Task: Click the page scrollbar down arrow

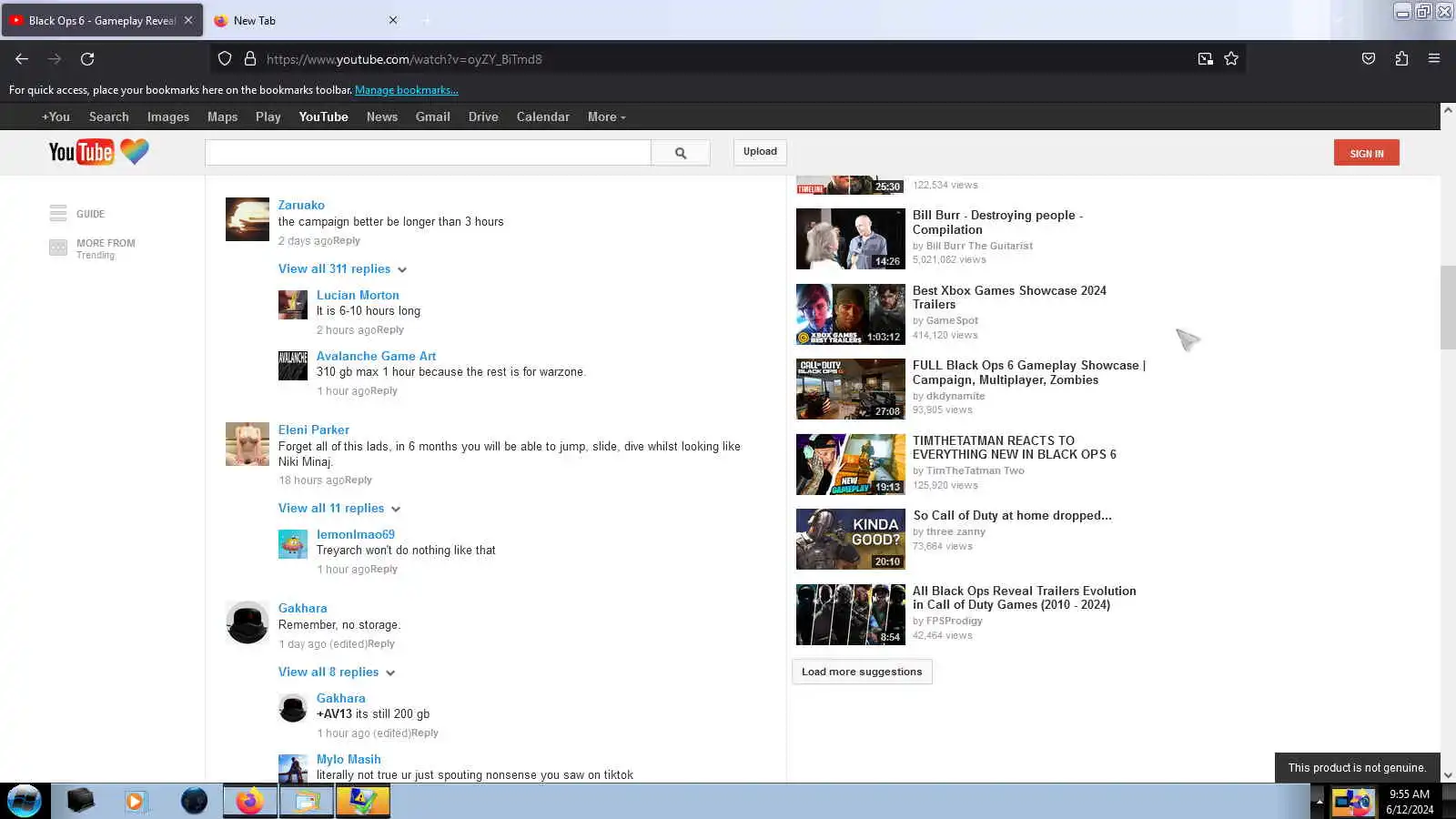Action: [x=1448, y=775]
